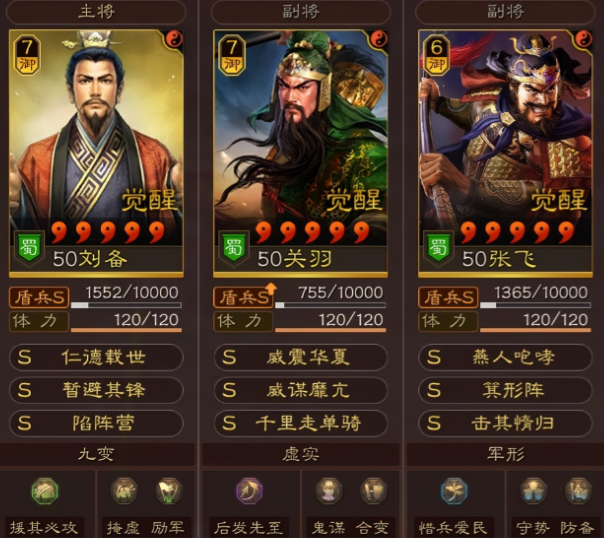Screen dimensions: 604x538
Task: Select the 虚实 tab under 关羽
Action: [300, 454]
